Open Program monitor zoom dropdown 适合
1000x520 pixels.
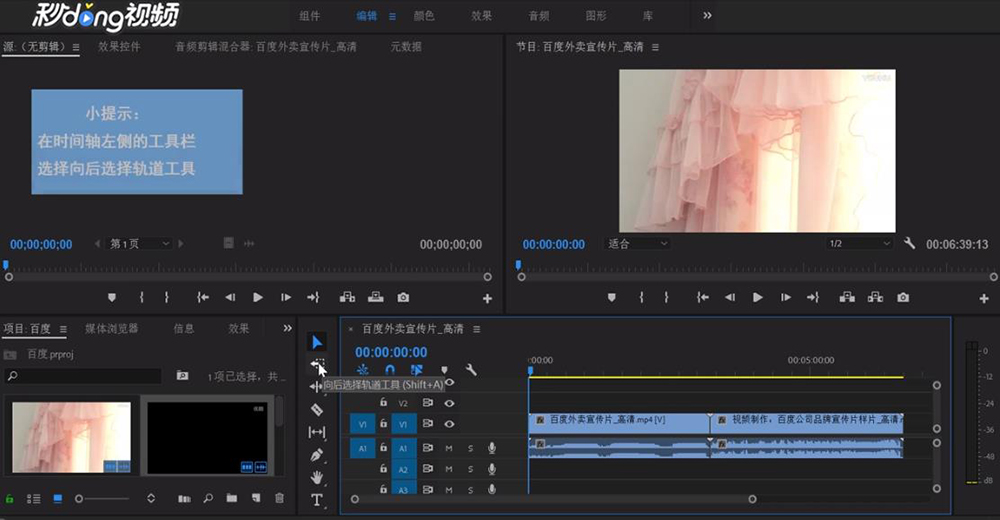(x=636, y=244)
